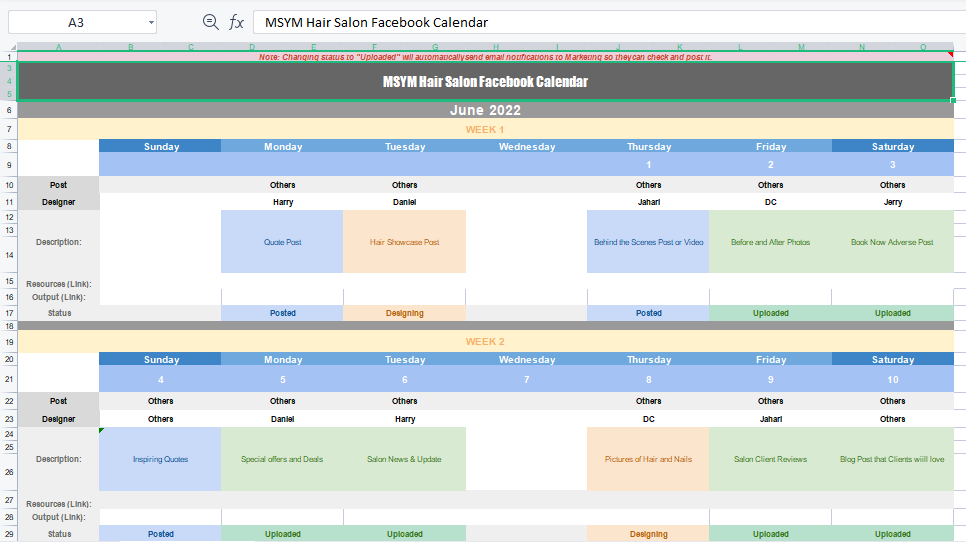Screen dimensions: 966x542
Task: Click Week 1 Wednesday day header
Action: (527, 147)
